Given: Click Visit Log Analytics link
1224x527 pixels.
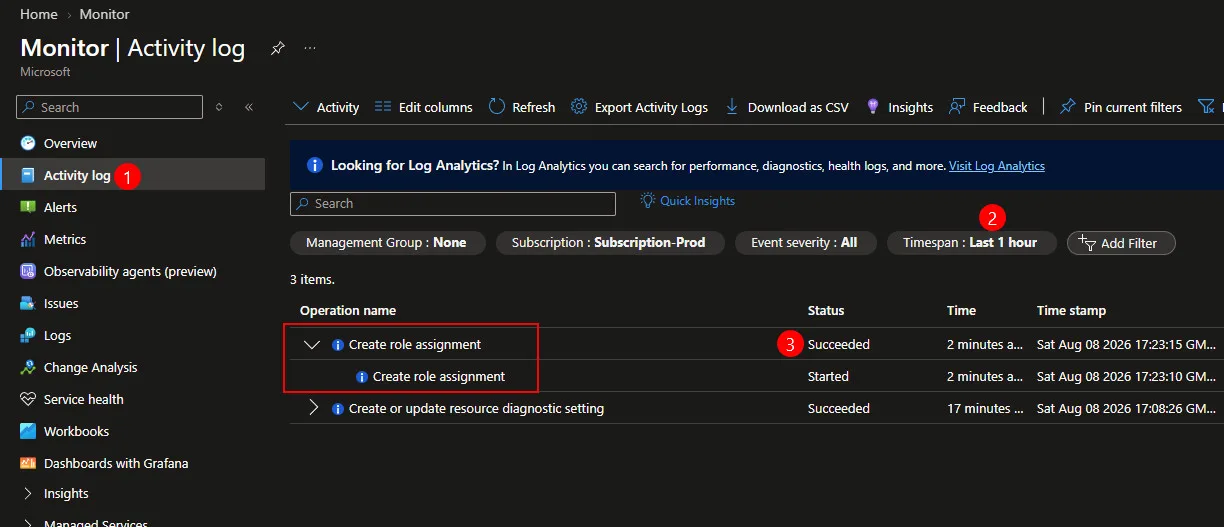Looking at the screenshot, I should click(996, 166).
